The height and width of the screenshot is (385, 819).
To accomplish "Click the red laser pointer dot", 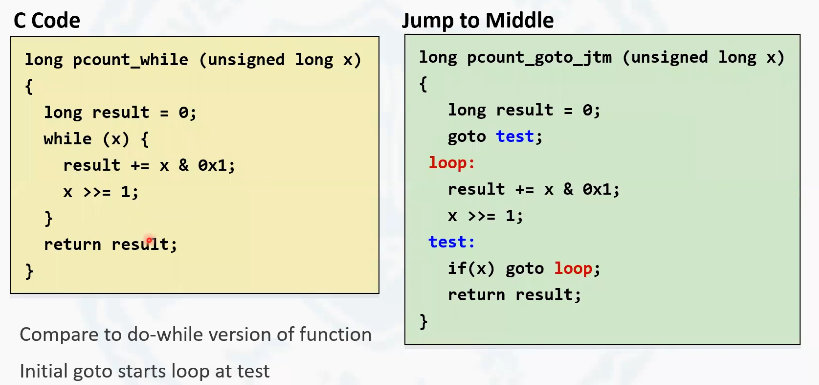I will pyautogui.click(x=149, y=240).
